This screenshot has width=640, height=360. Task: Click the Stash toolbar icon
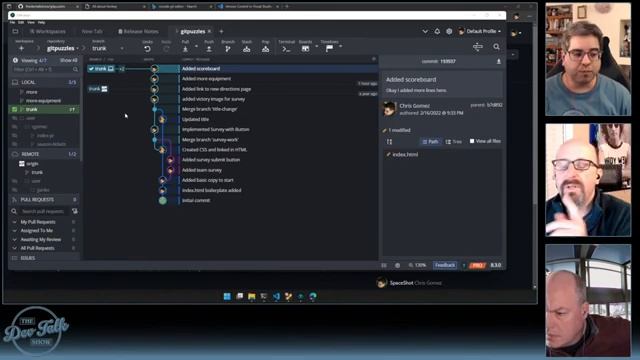pos(247,49)
